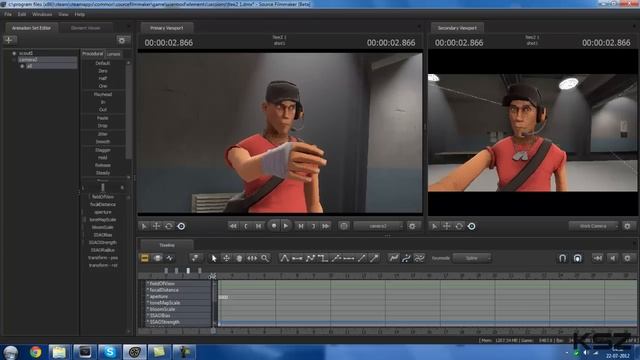Image resolution: width=640 pixels, height=360 pixels.
Task: Select the timeline hand pan tool
Action: [239, 258]
